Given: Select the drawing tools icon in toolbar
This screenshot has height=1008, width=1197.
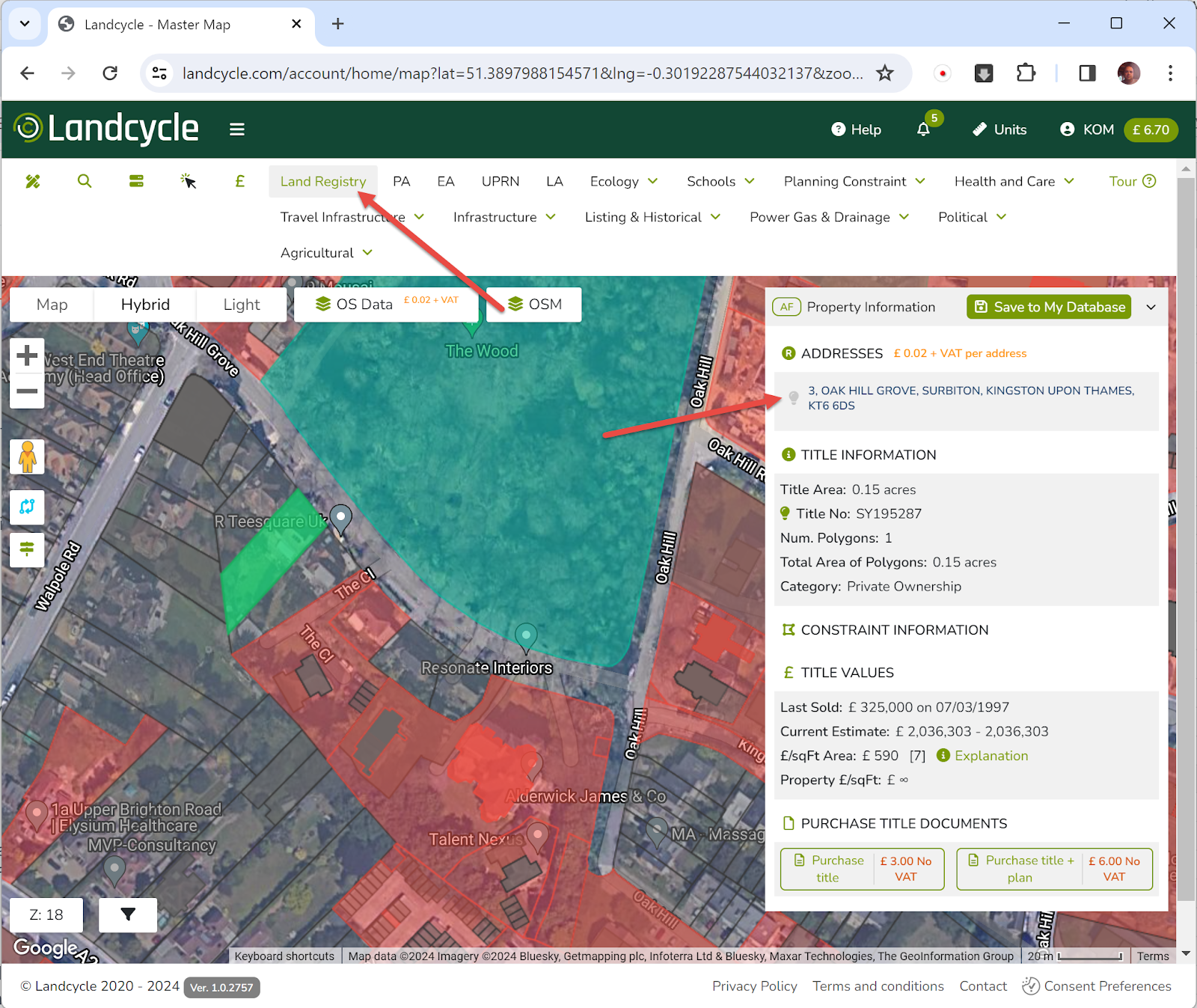Looking at the screenshot, I should pyautogui.click(x=33, y=181).
